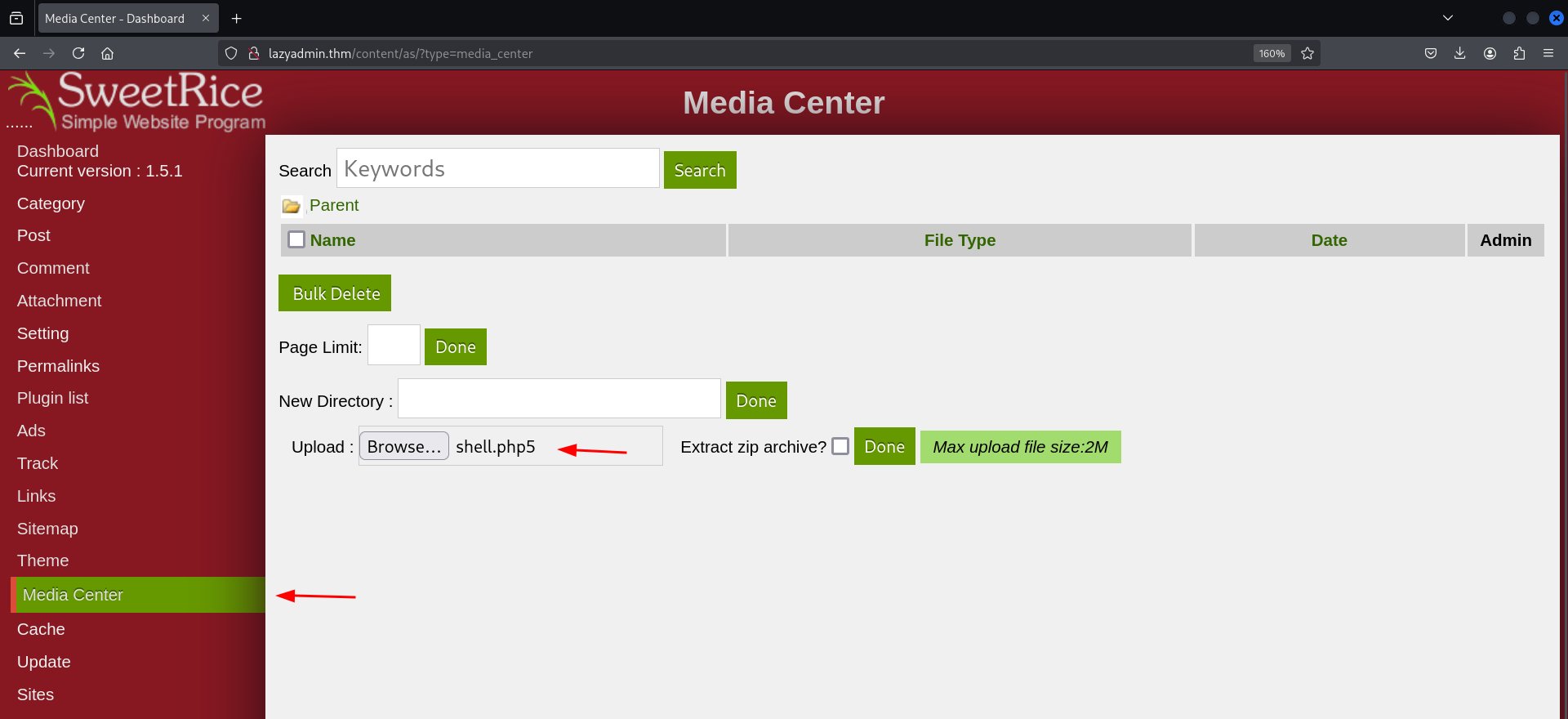
Task: Open the Plugin list menu item
Action: click(x=53, y=398)
